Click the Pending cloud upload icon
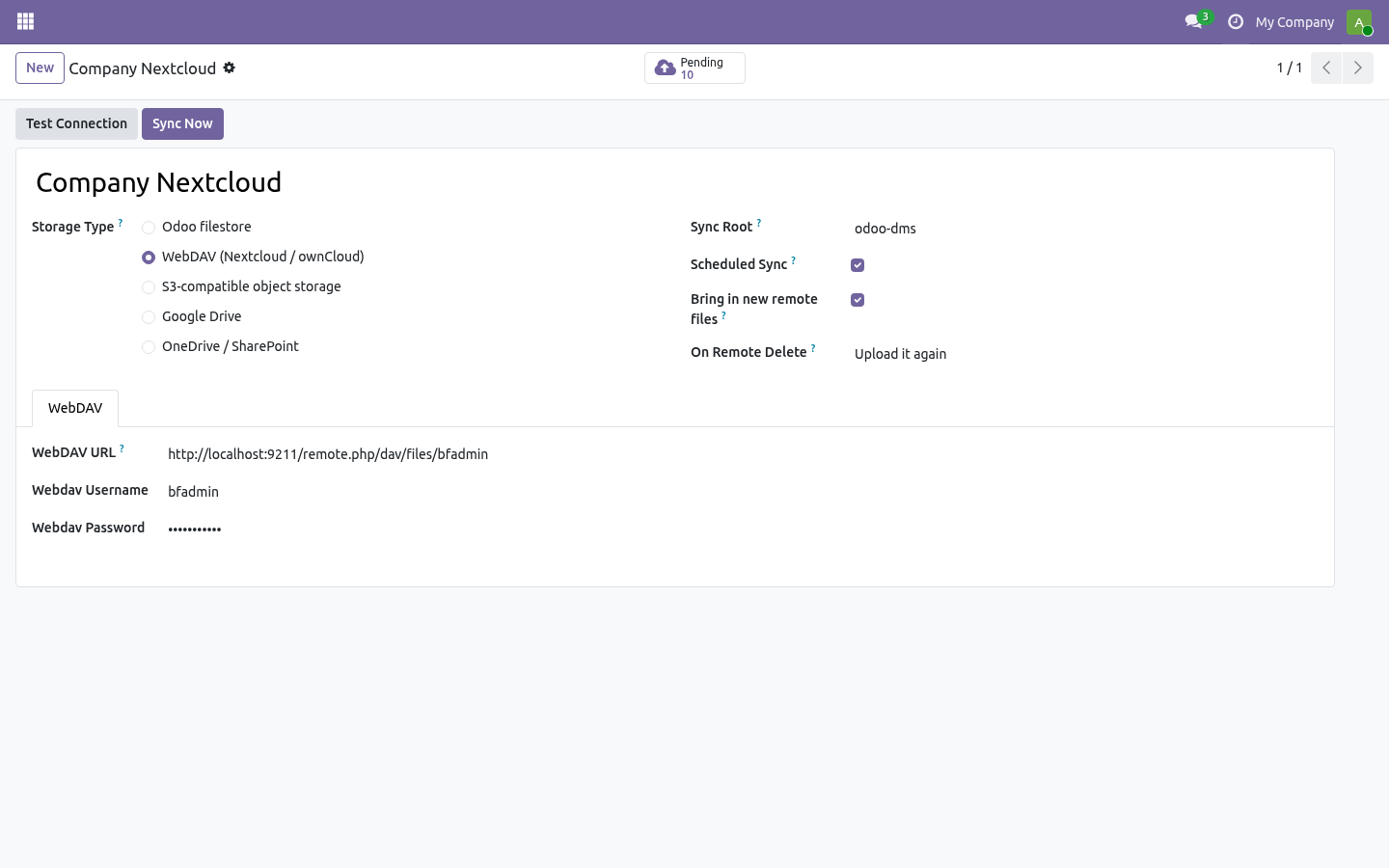 pos(665,68)
